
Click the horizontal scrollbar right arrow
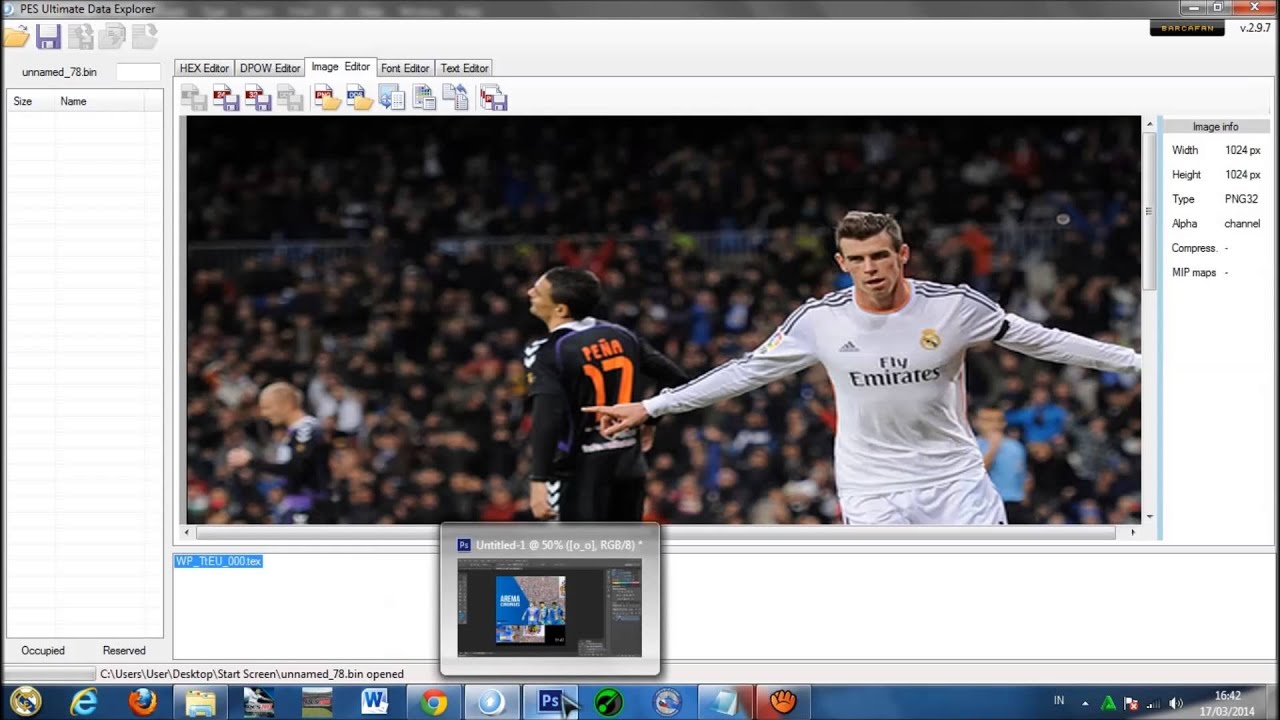pos(1133,533)
